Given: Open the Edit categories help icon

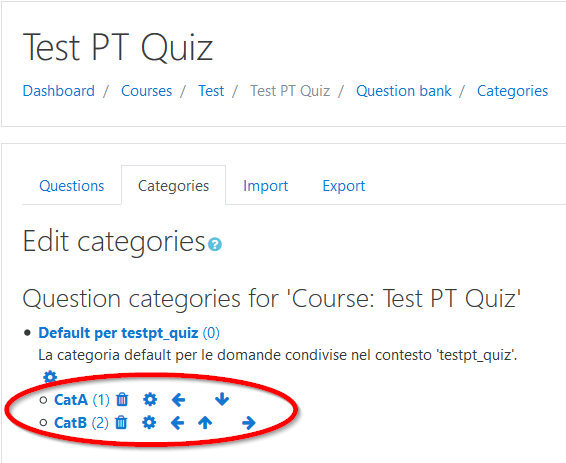Looking at the screenshot, I should click(215, 244).
